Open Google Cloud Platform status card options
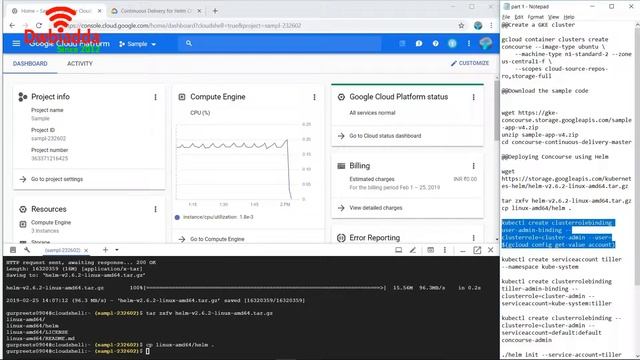640x360 pixels. 473,97
